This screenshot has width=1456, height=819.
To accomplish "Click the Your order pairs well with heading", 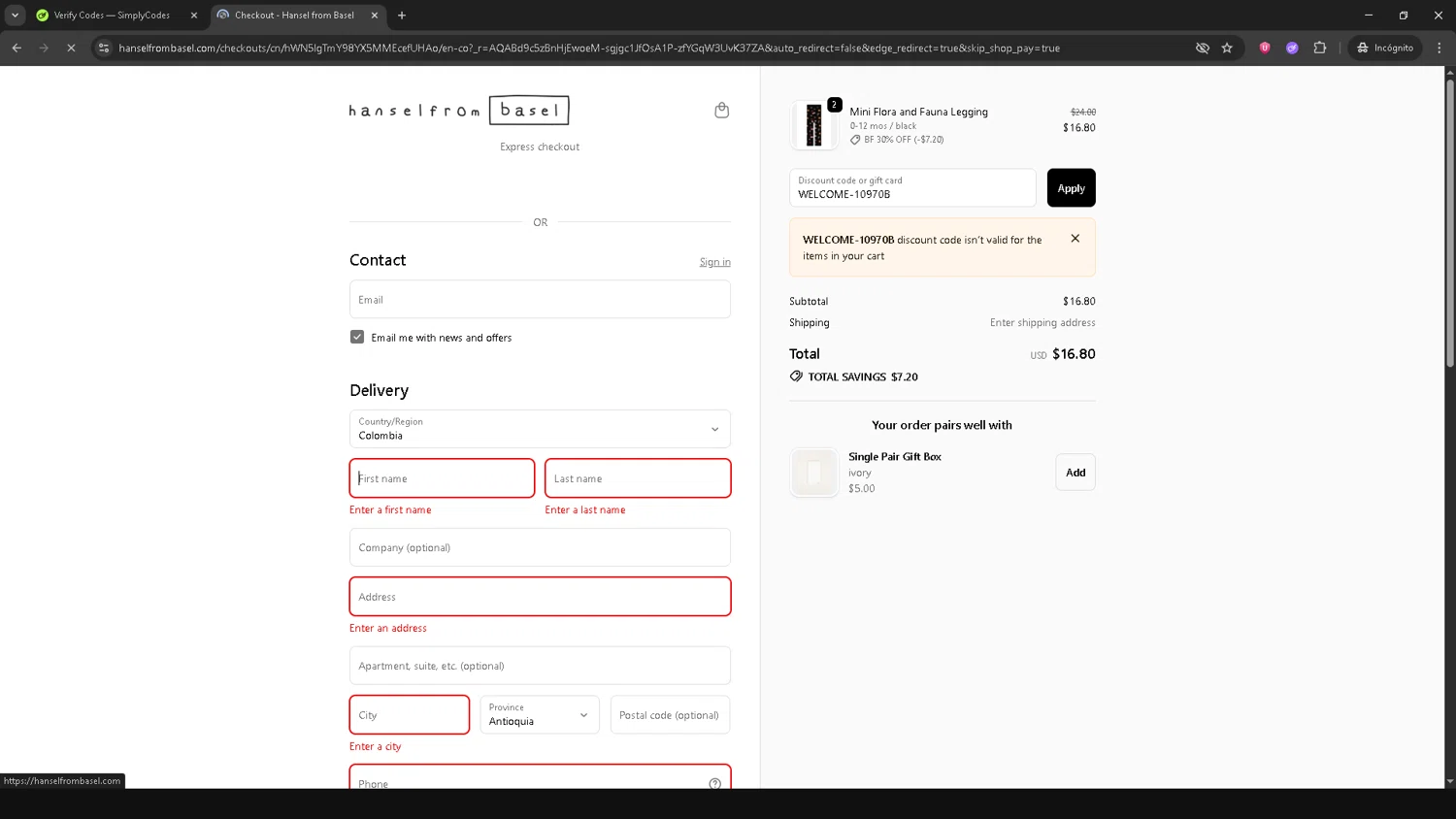I will 942,425.
